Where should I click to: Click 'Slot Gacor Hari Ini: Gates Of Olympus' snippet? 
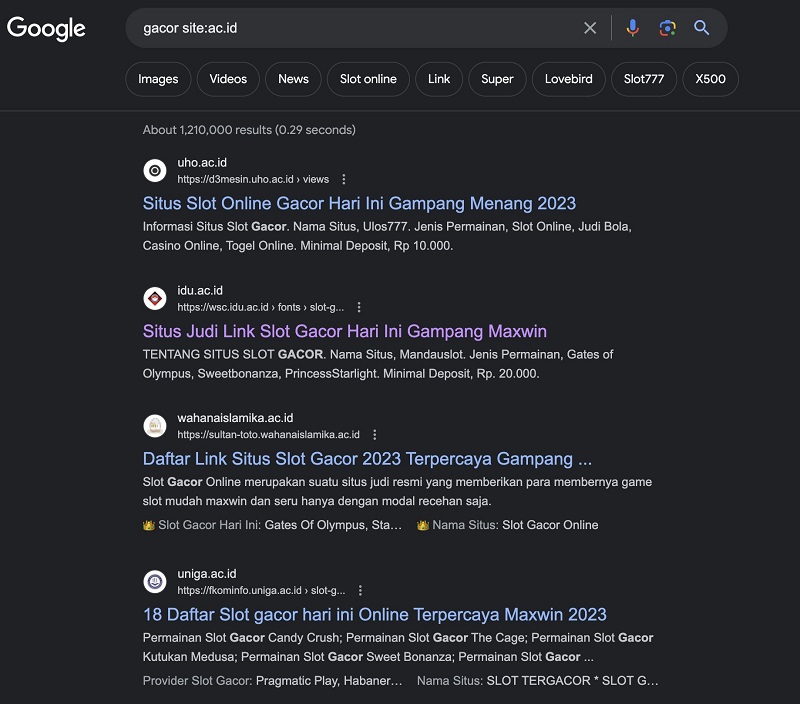272,525
